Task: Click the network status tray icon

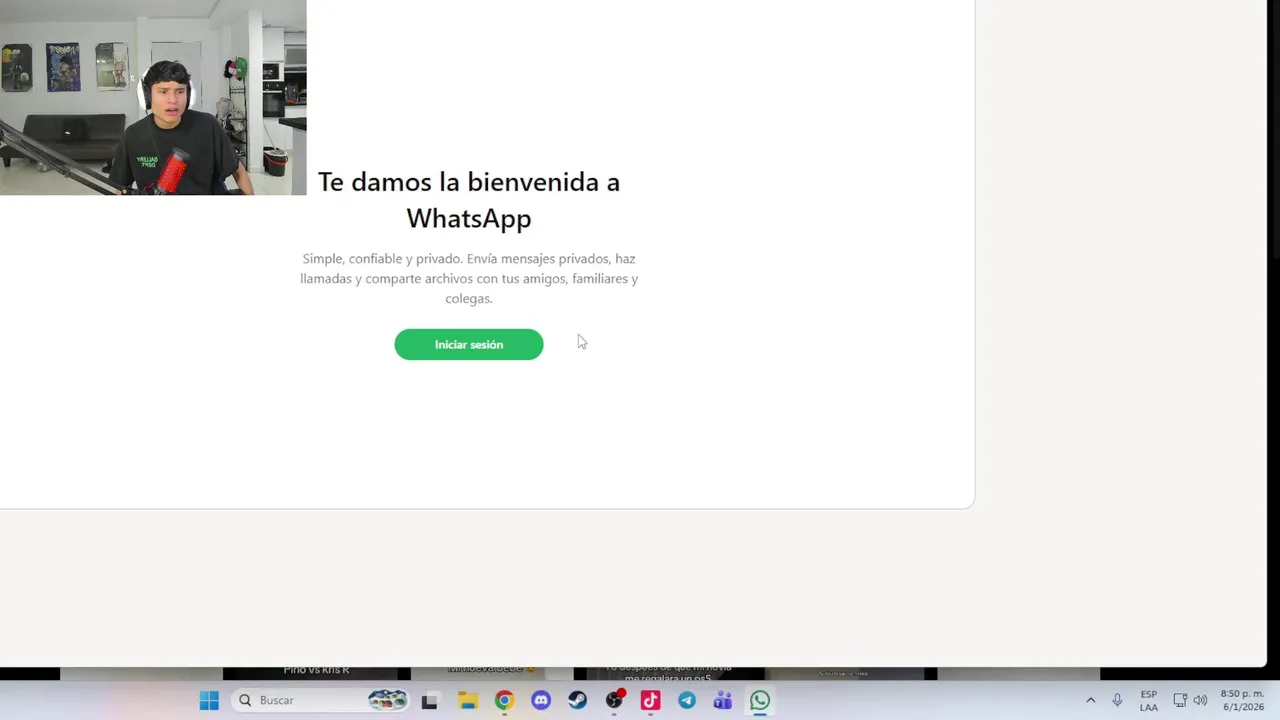Action: [1180, 700]
